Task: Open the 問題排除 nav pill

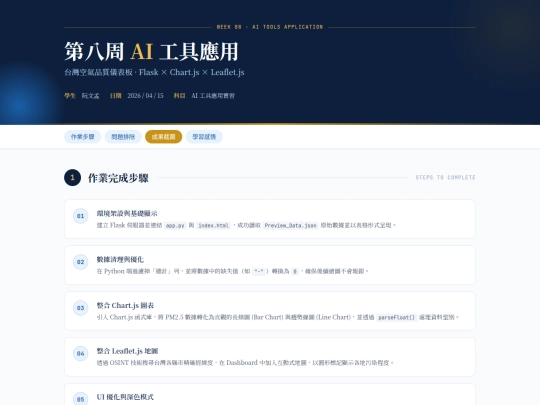Action: click(123, 137)
